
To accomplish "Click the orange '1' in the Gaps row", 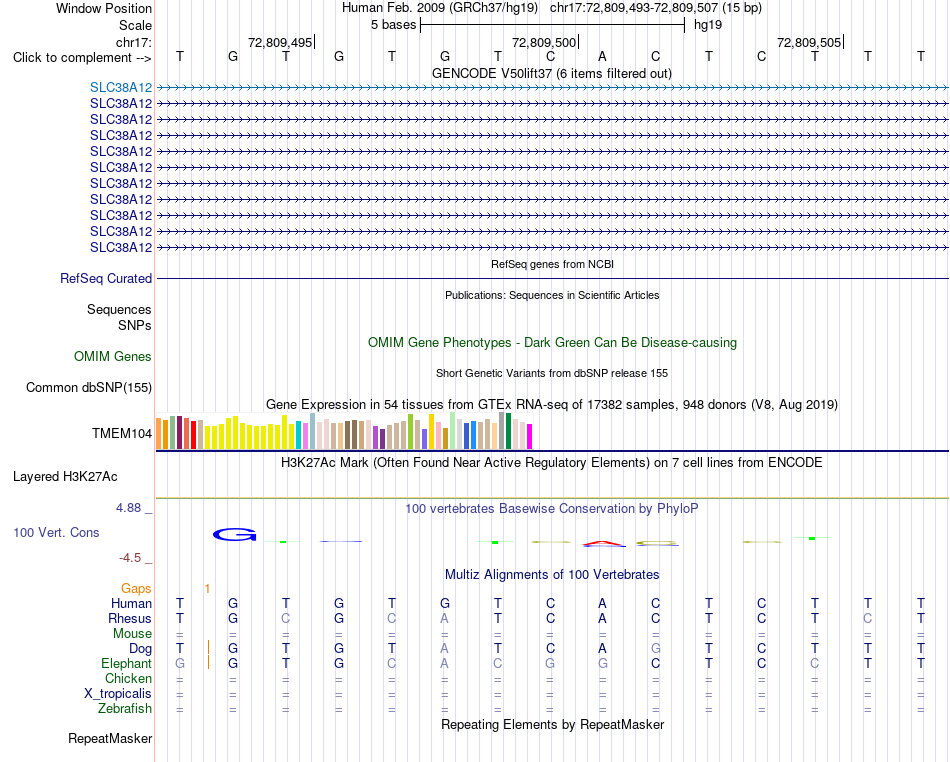I will [207, 589].
